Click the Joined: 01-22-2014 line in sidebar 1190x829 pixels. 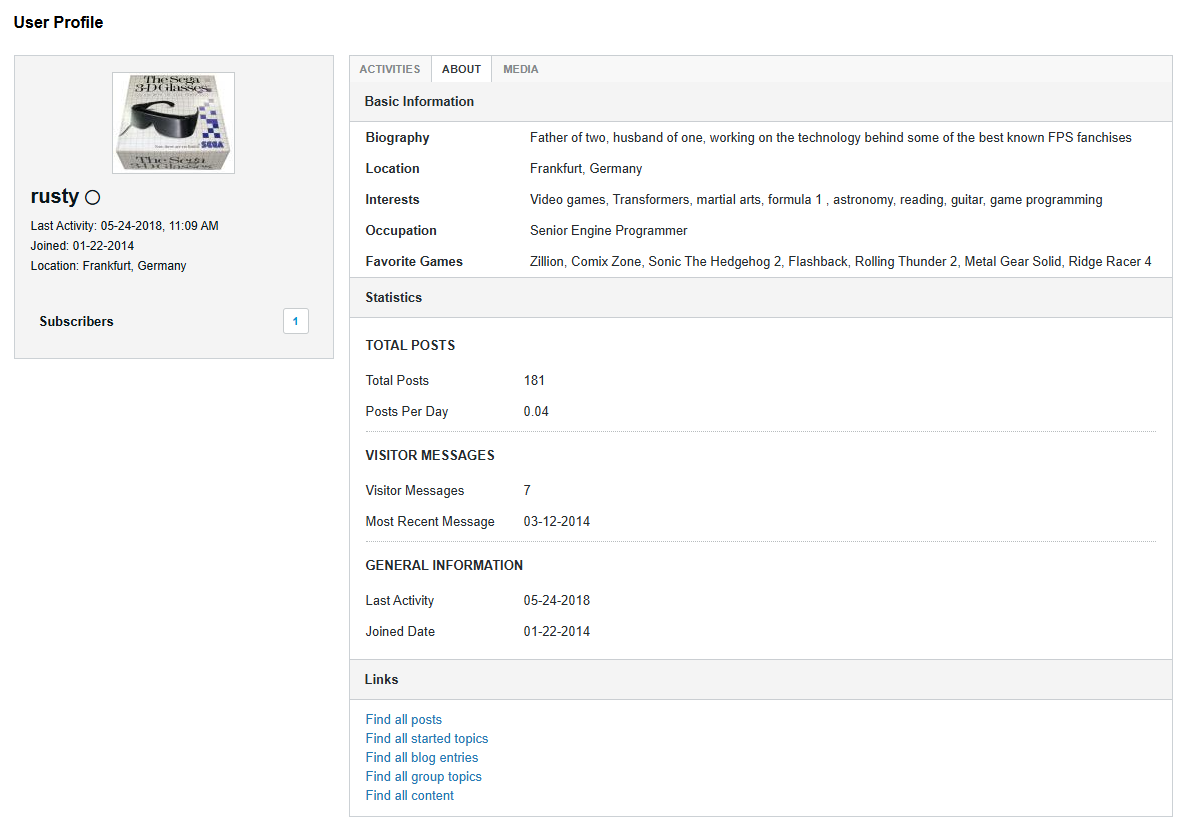click(x=82, y=246)
